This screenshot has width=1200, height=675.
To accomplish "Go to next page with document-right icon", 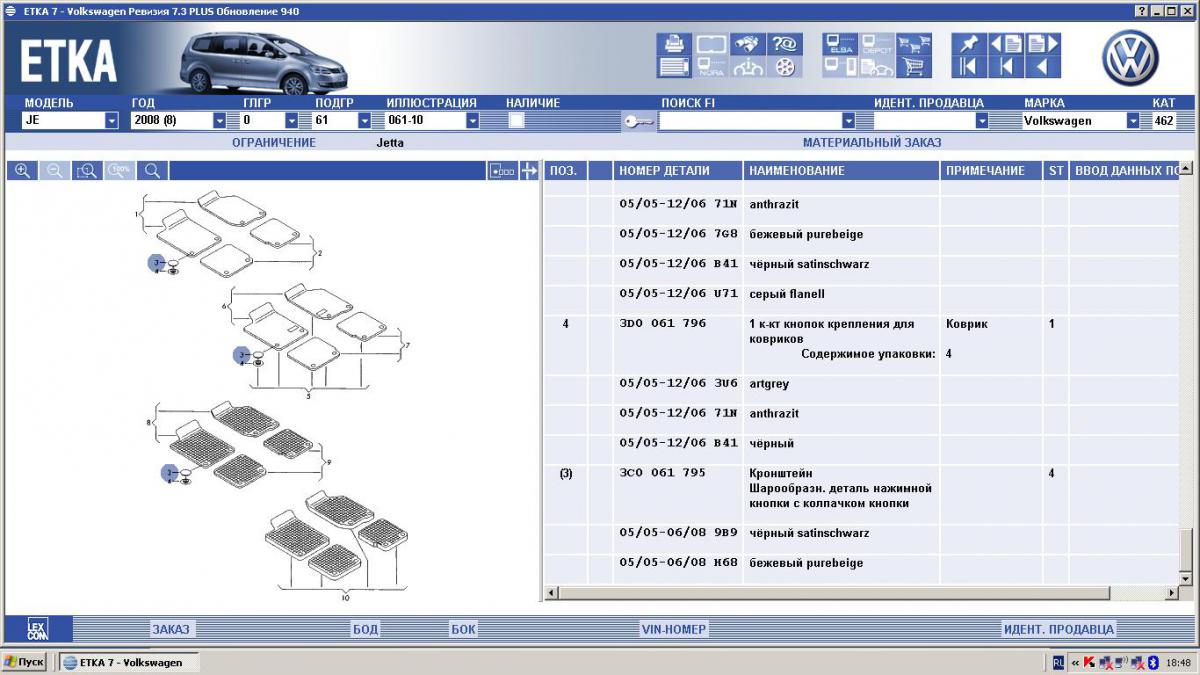I will click(1043, 44).
